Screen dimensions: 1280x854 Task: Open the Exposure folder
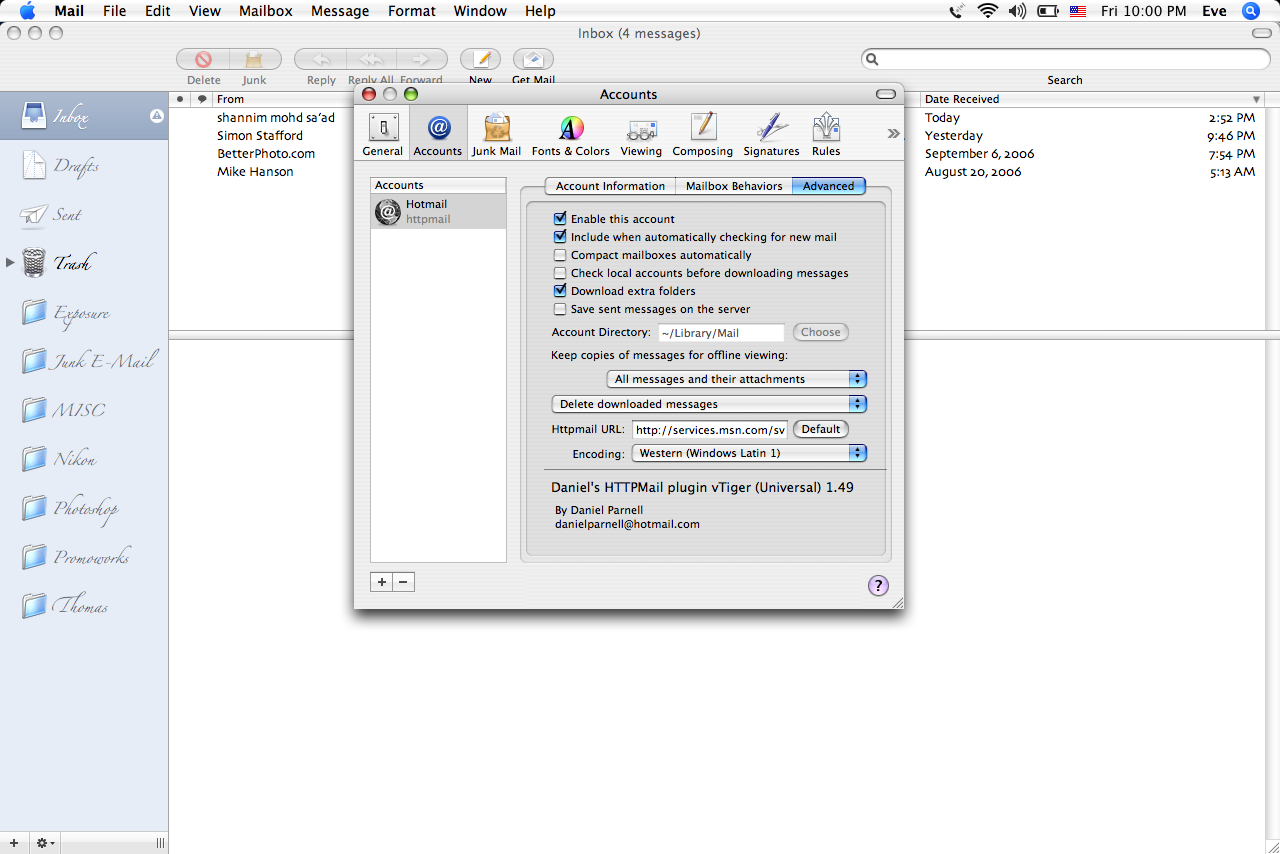point(84,312)
